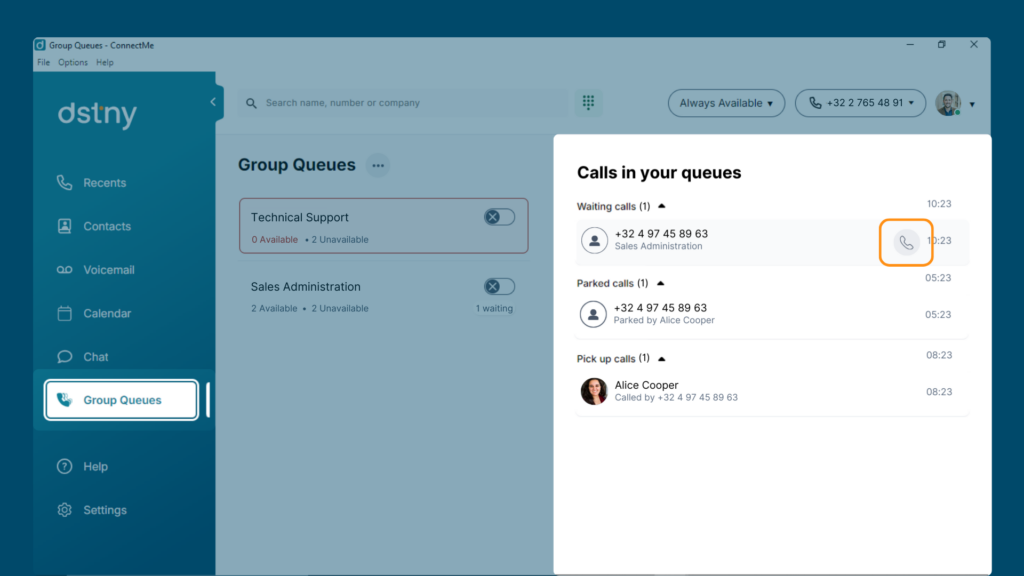
Task: Click the Settings gear icon
Action: [x=64, y=510]
